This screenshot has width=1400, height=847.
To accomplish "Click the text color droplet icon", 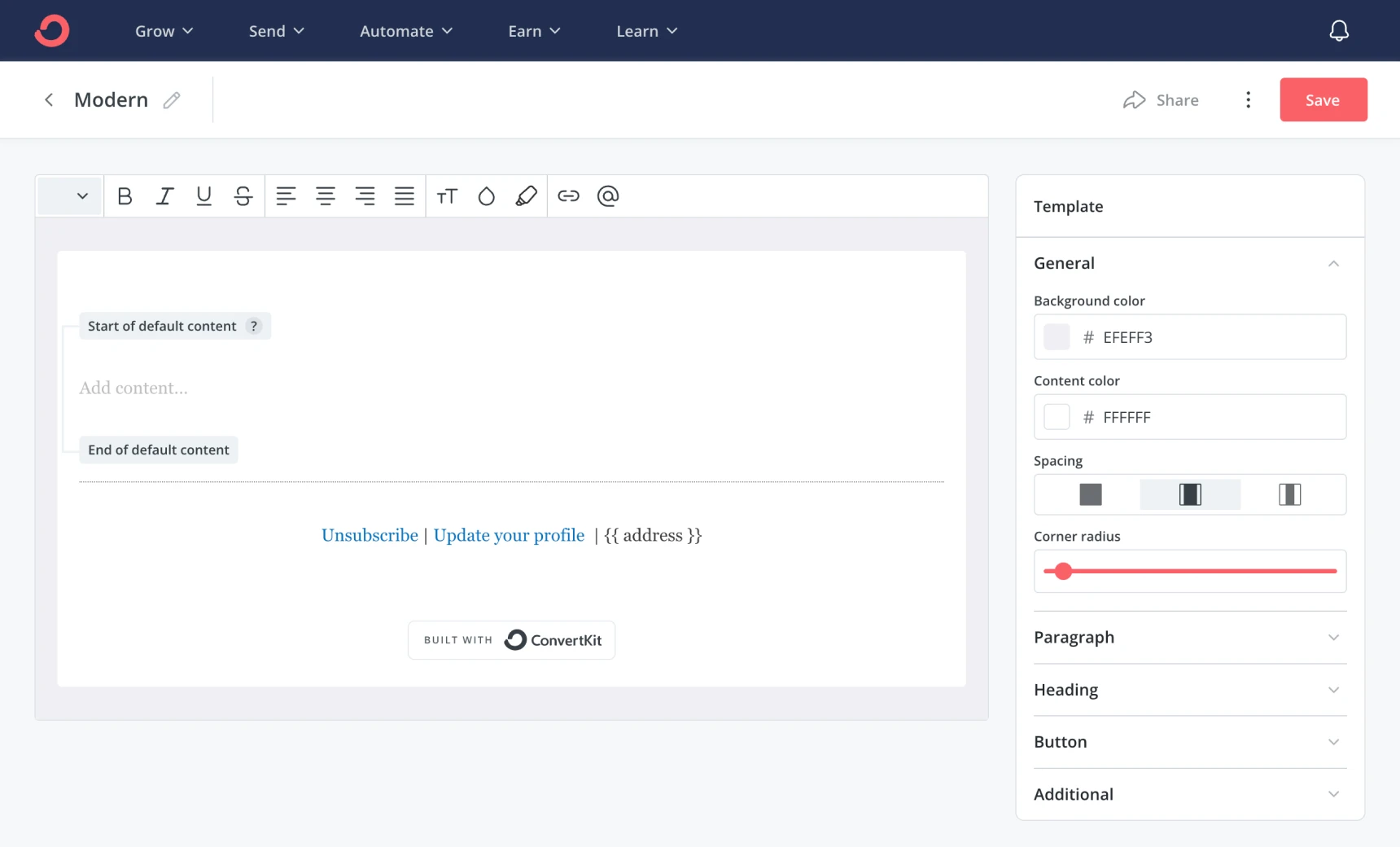I will click(486, 196).
